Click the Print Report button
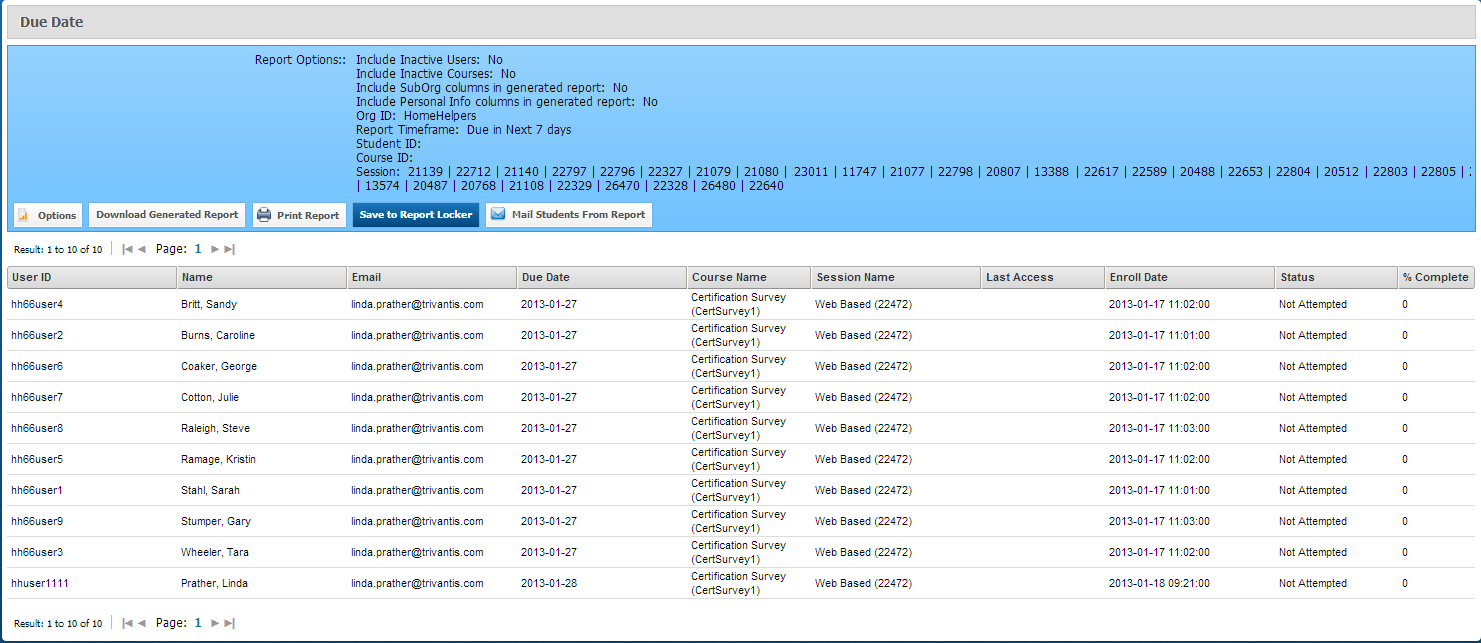Viewport: 1481px width, 643px height. [x=298, y=215]
